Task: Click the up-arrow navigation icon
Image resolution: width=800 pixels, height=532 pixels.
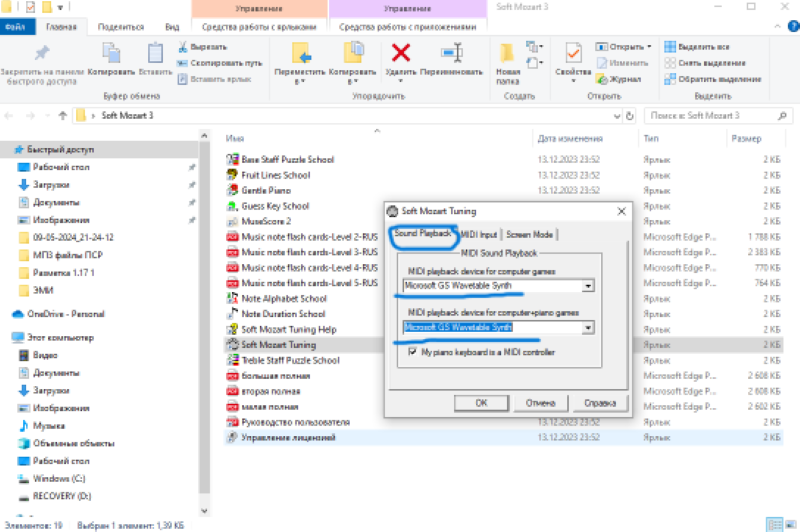Action: [x=62, y=116]
